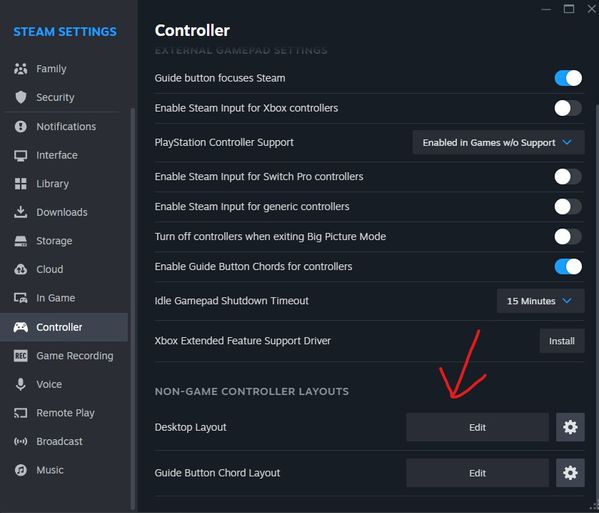
Task: Click the Music note icon
Action: click(21, 470)
